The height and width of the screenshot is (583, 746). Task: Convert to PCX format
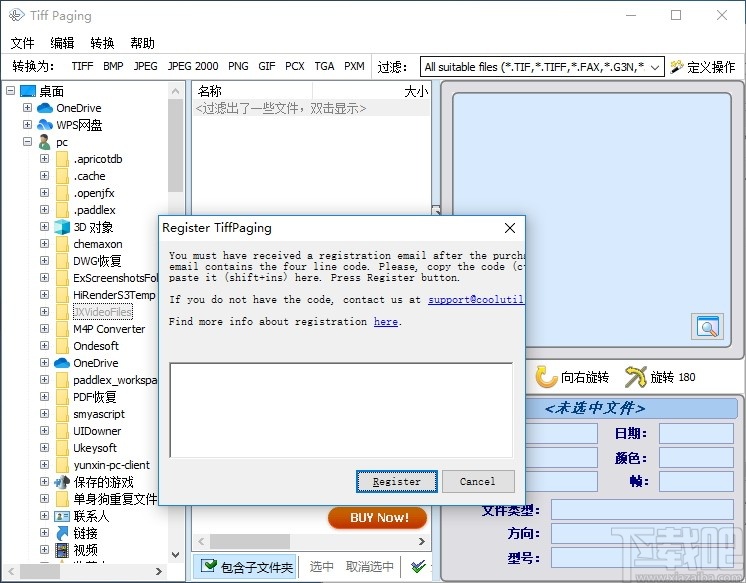(294, 66)
